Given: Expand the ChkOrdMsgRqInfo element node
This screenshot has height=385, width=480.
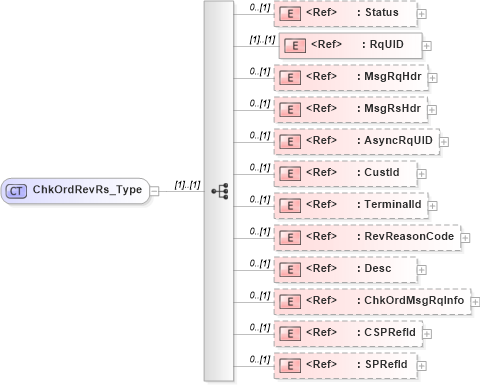Looking at the screenshot, I should [475, 302].
